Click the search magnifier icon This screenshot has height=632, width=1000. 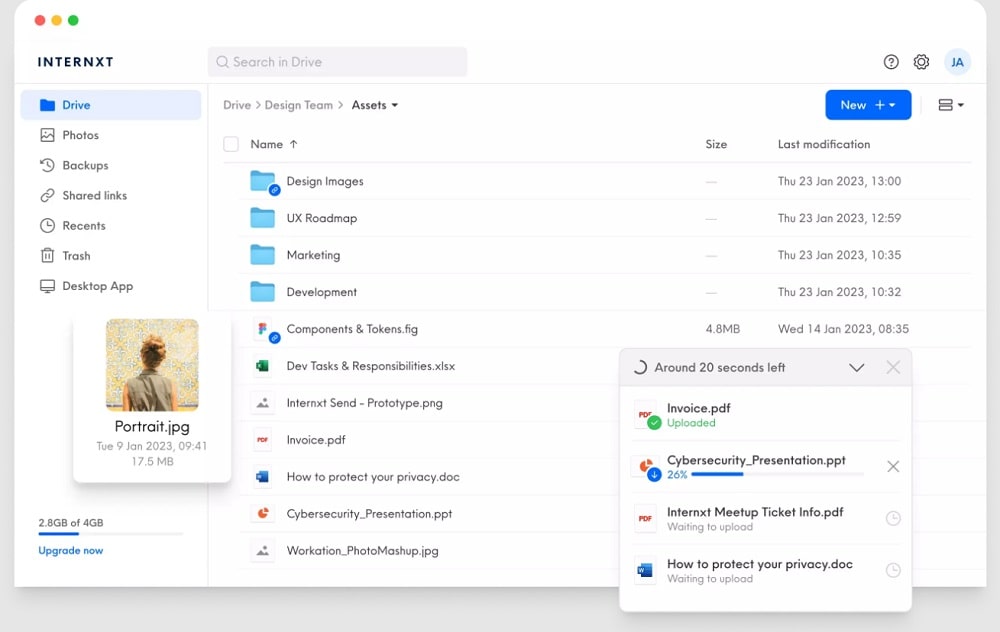pyautogui.click(x=222, y=62)
